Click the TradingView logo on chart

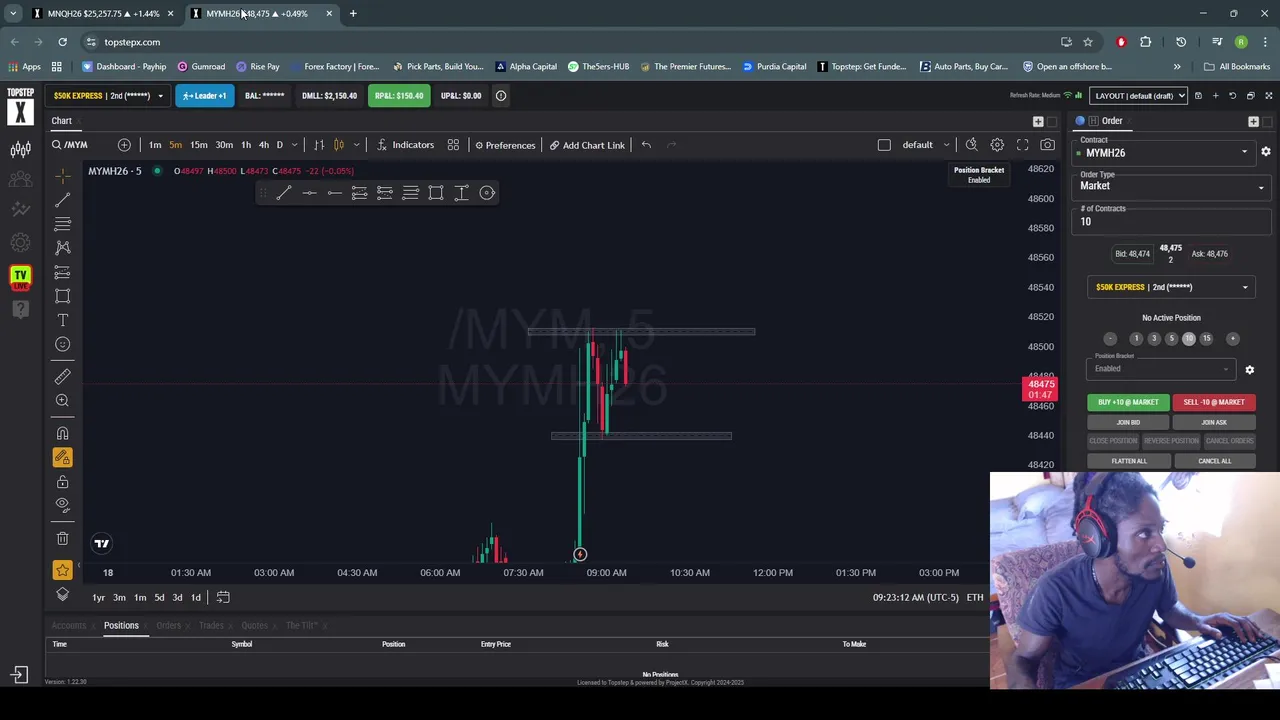tap(101, 544)
